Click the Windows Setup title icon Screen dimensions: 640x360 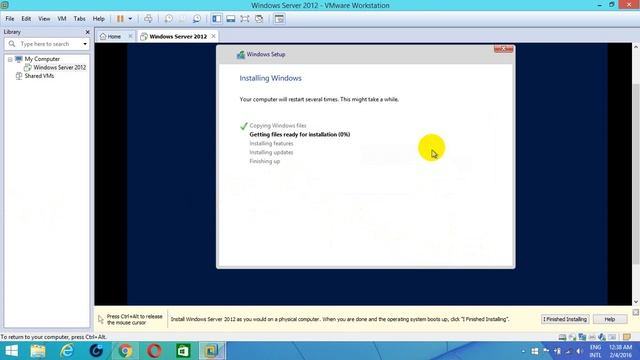tap(241, 54)
